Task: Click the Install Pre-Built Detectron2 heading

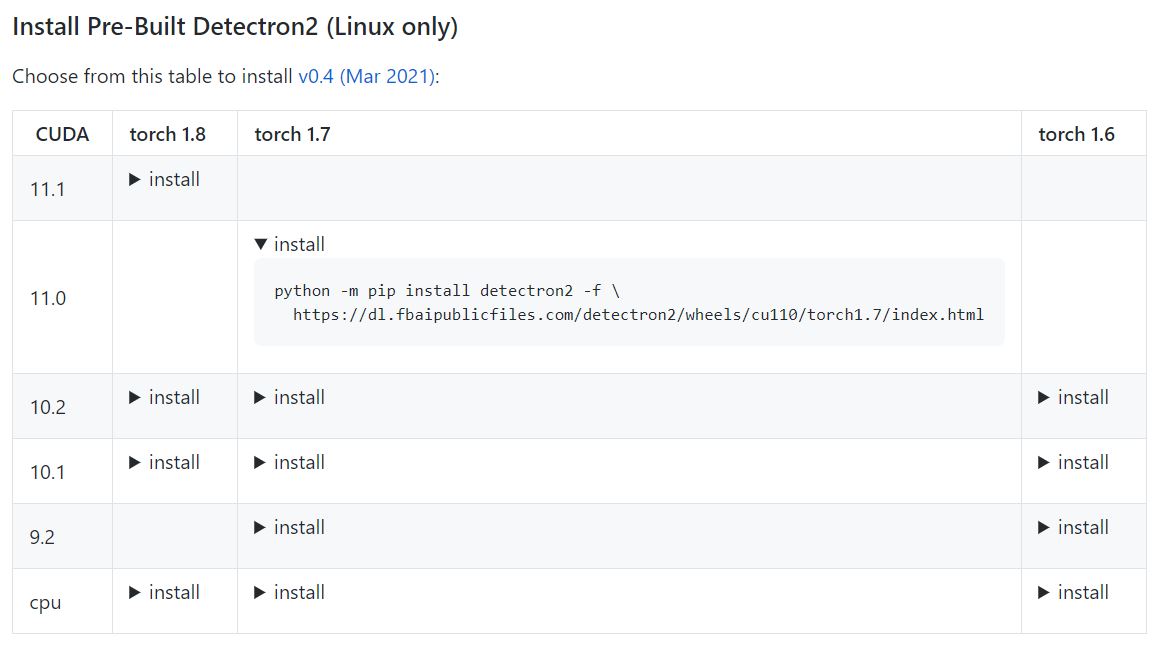Action: tap(234, 26)
